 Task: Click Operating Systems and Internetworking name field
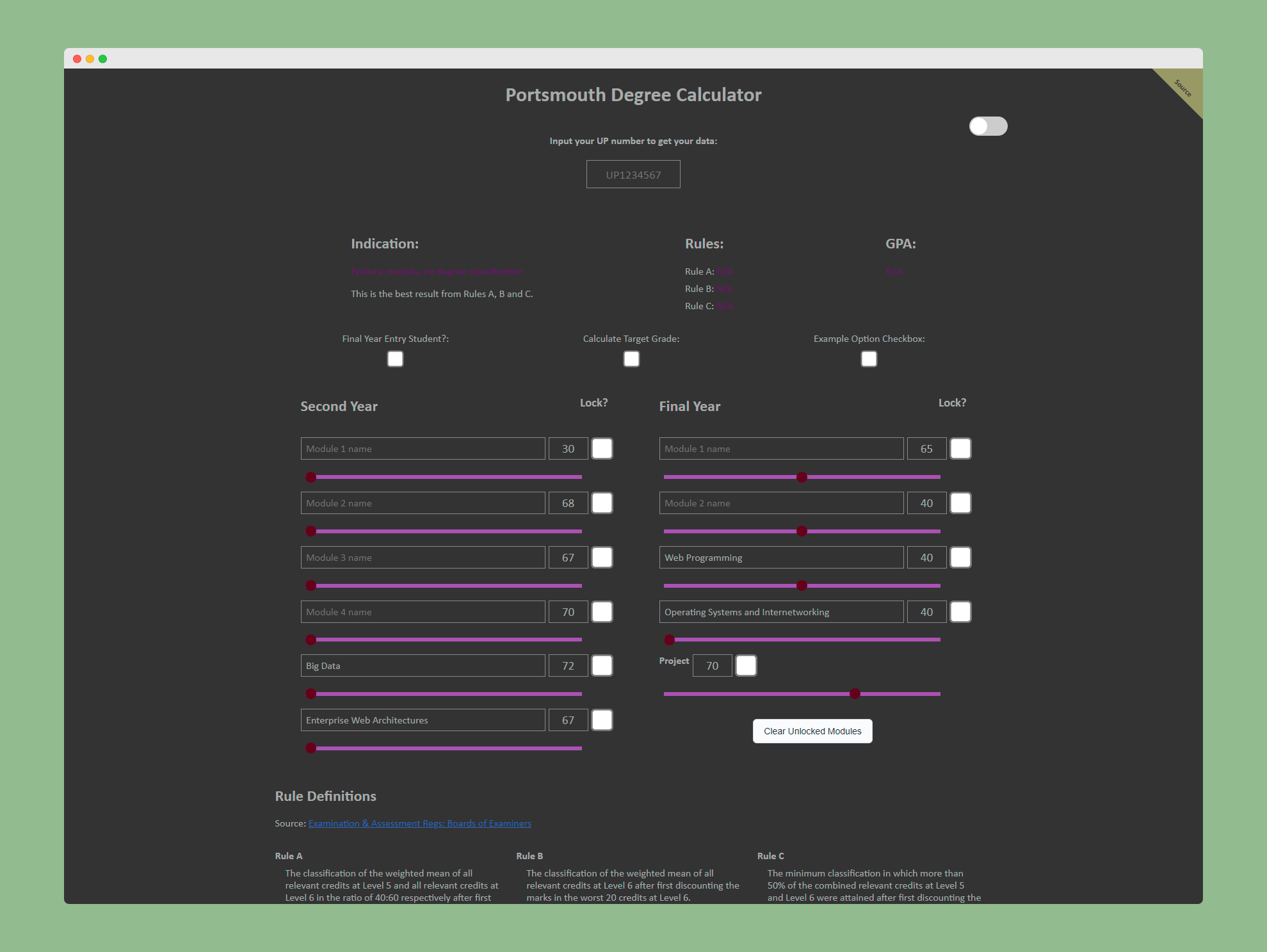click(781, 612)
